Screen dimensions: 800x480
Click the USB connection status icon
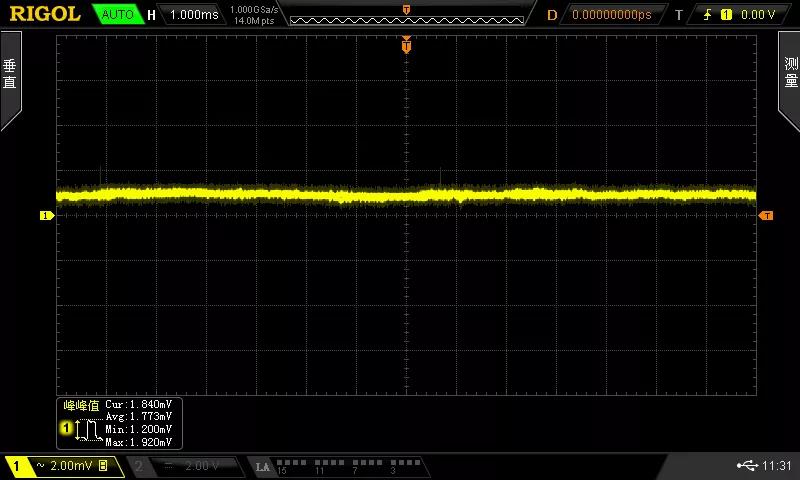[747, 465]
